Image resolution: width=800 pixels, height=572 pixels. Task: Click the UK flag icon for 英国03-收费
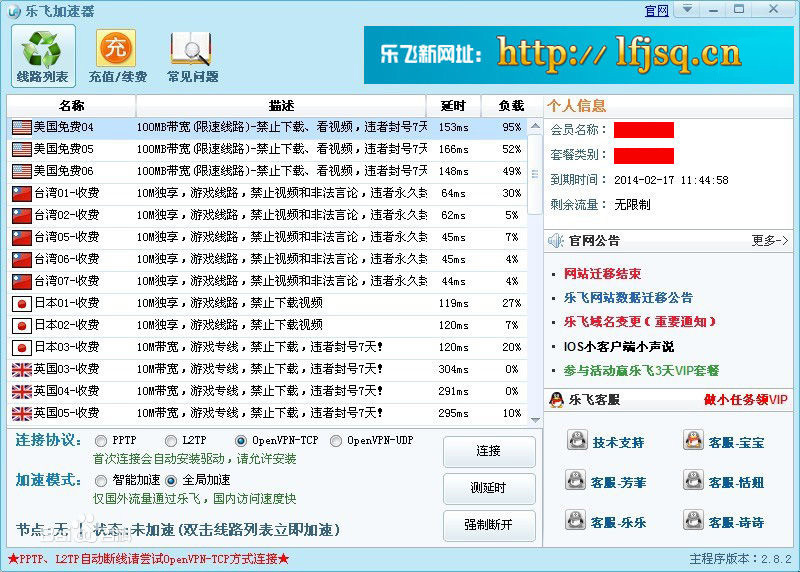[x=22, y=369]
